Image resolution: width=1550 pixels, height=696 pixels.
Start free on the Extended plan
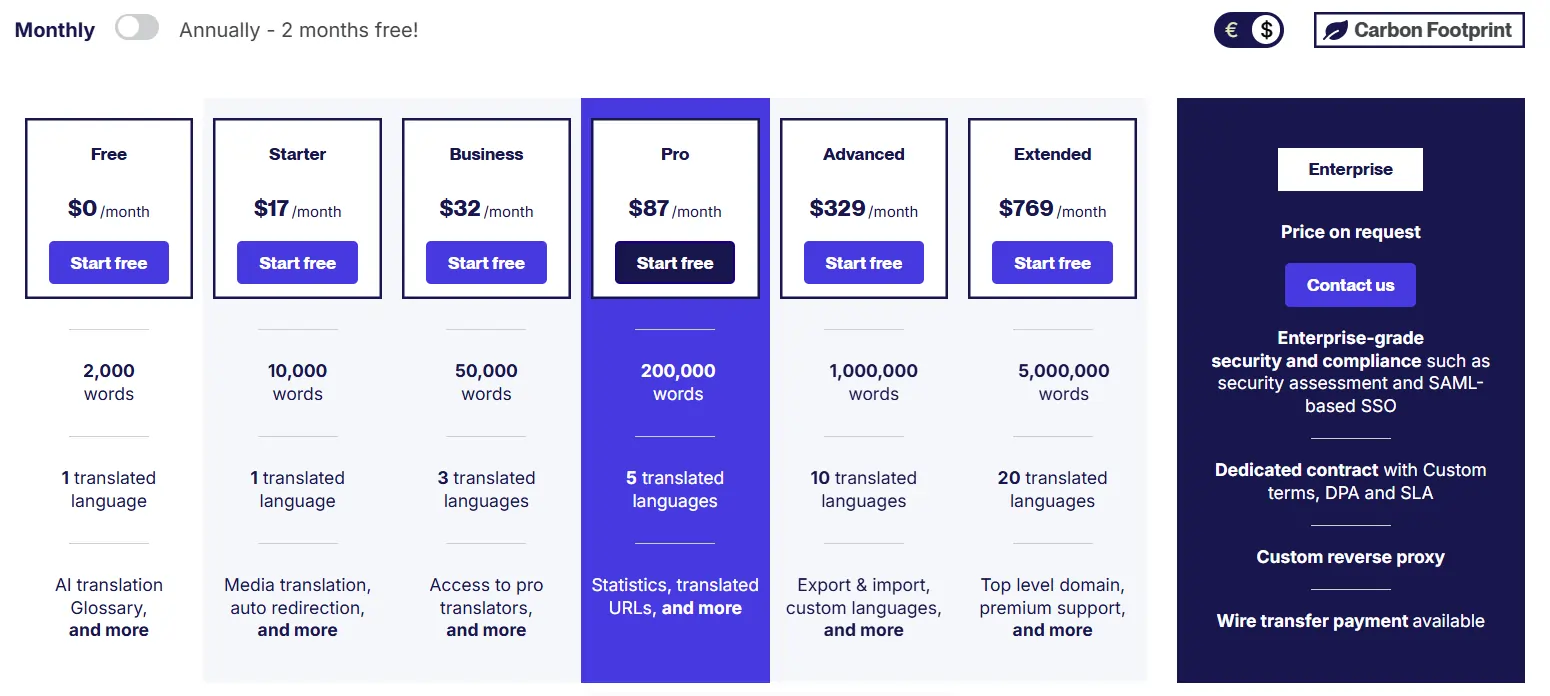[1052, 263]
